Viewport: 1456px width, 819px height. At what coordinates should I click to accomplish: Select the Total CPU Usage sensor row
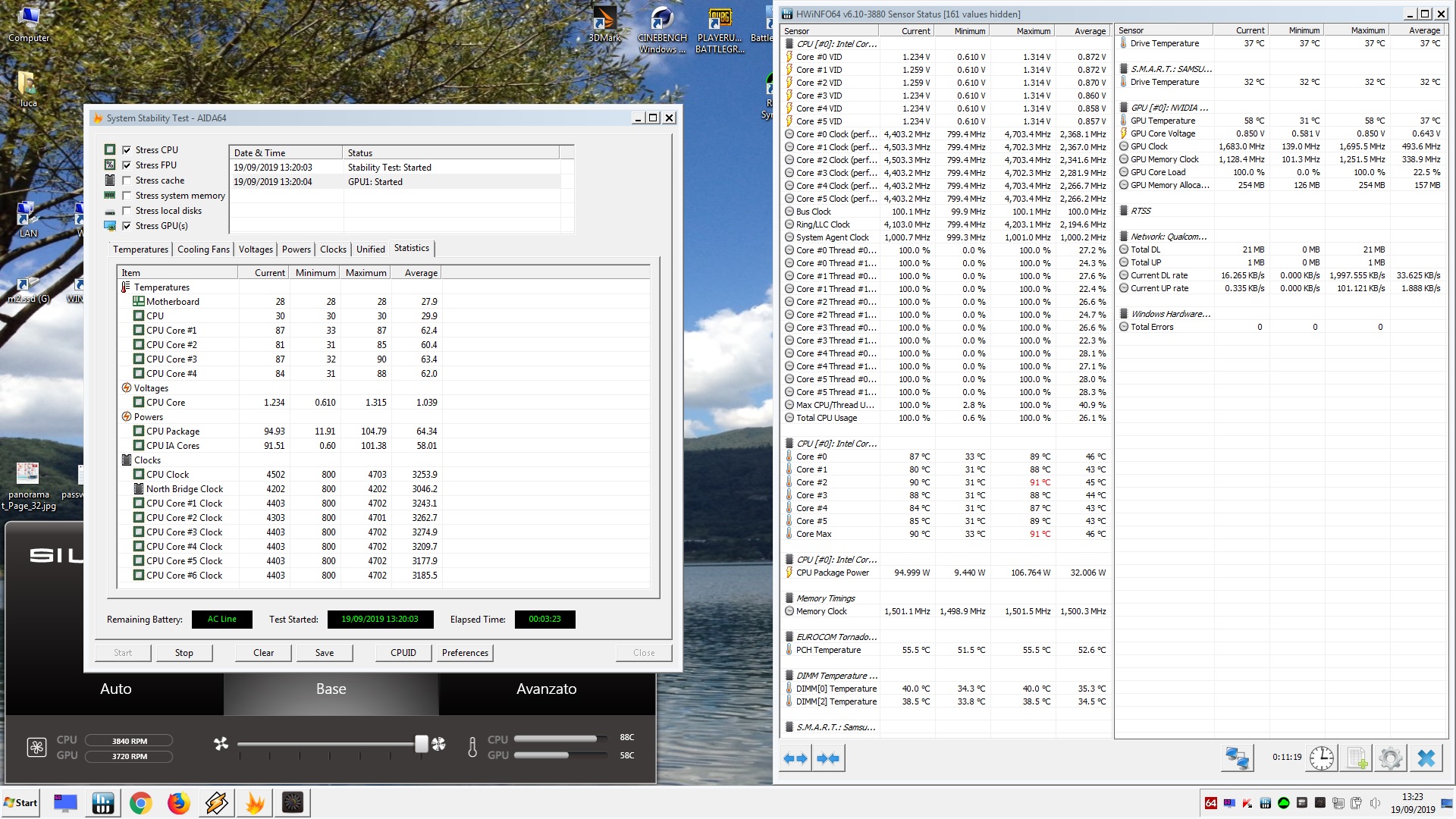coord(946,419)
